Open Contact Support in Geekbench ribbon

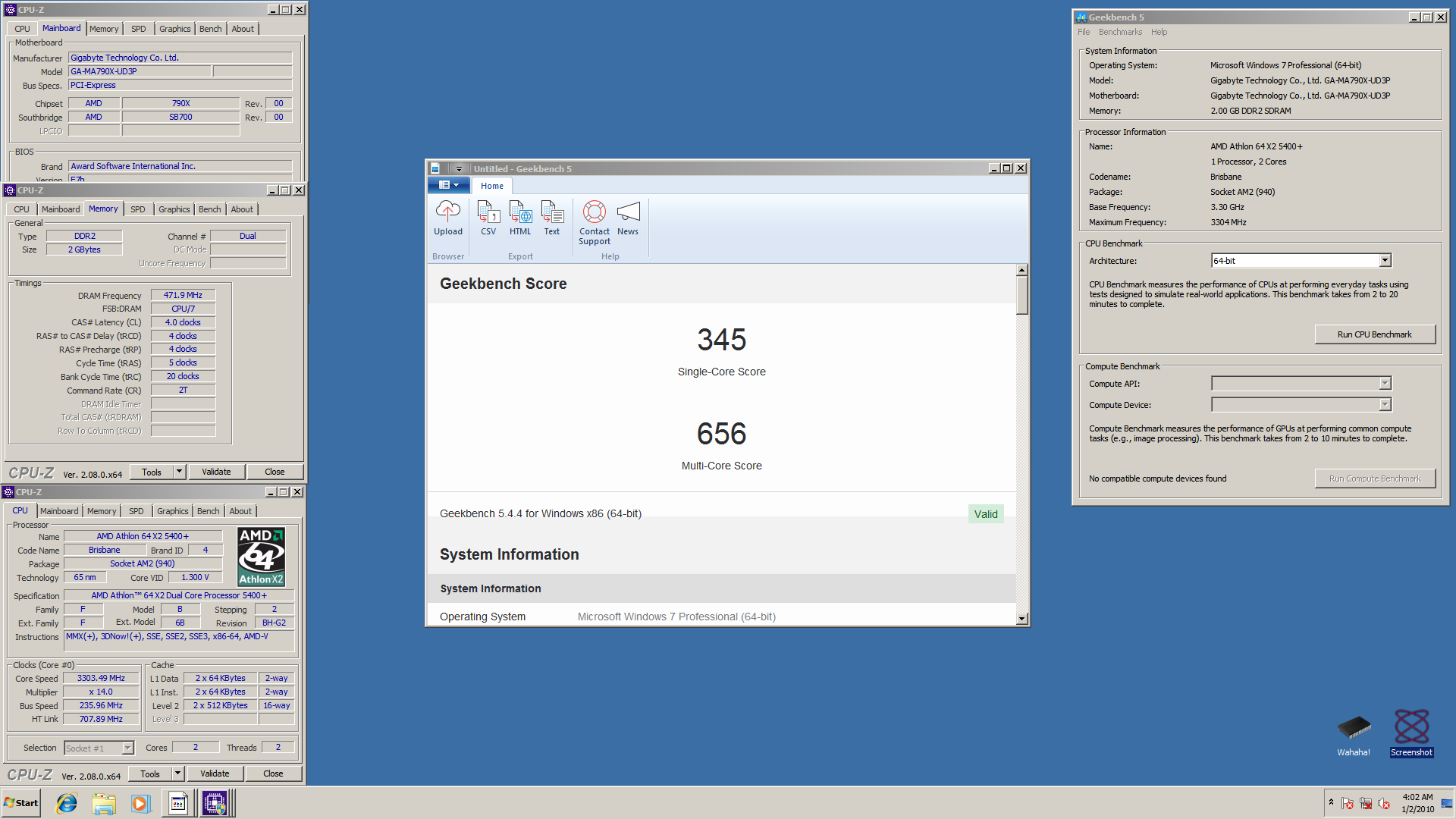tap(595, 223)
